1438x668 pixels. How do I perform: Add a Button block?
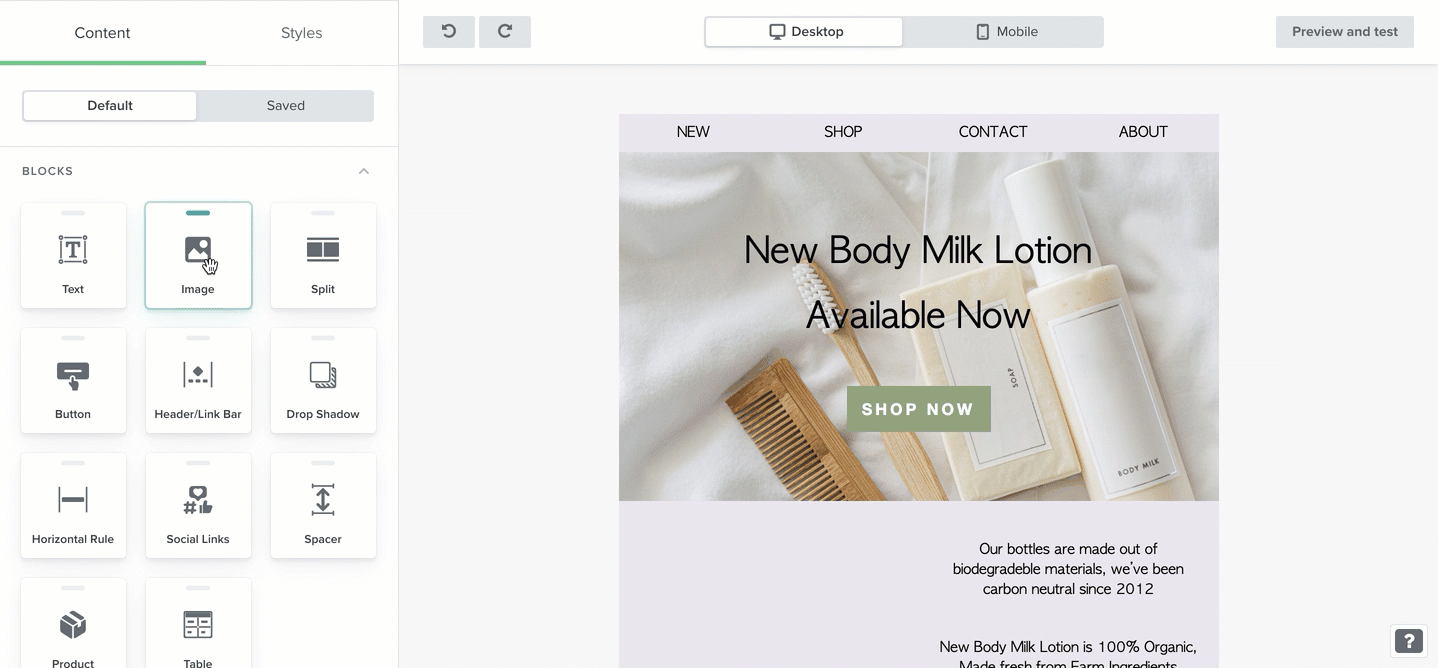tap(73, 381)
